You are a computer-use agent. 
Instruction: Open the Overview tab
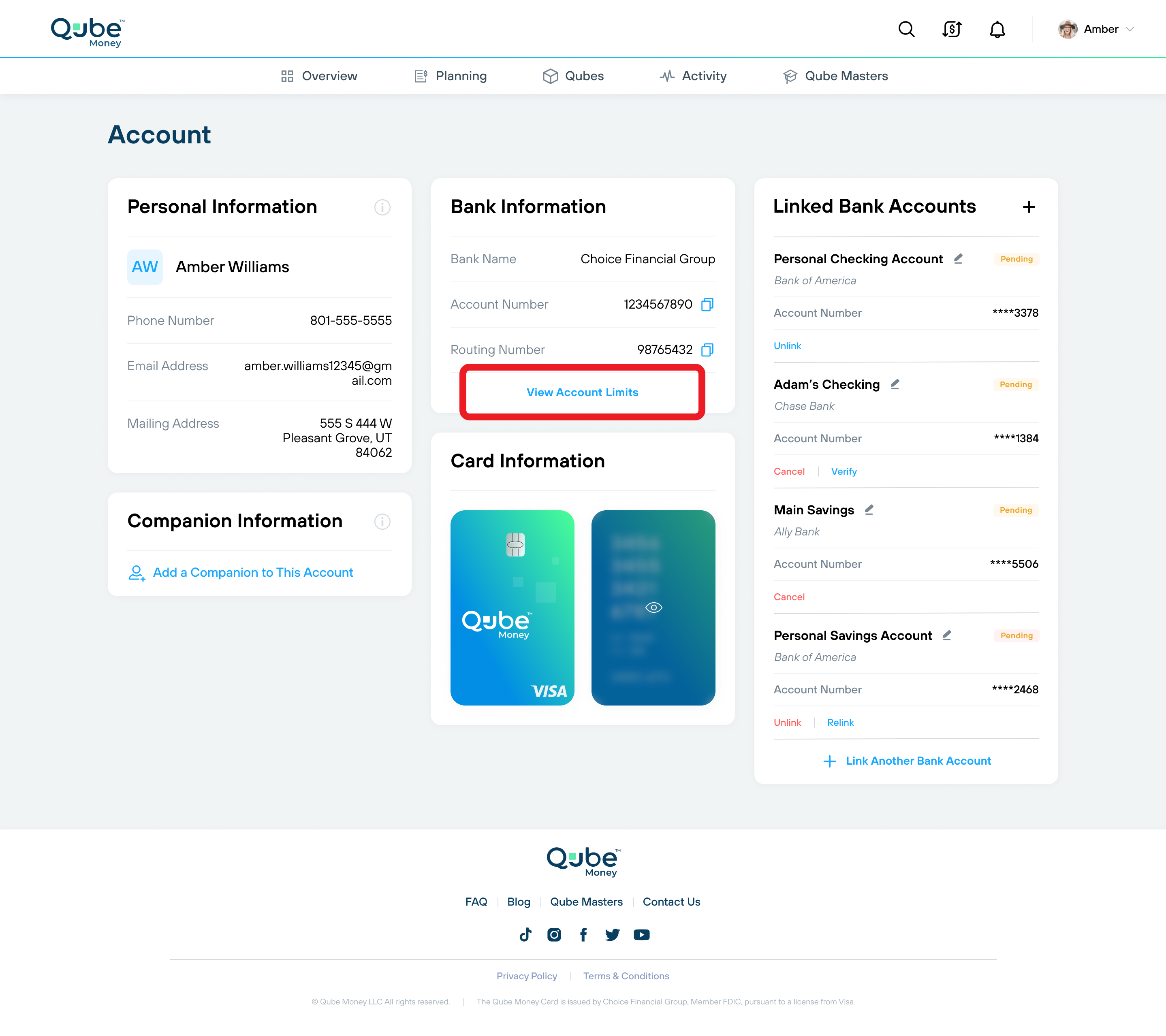coord(319,76)
